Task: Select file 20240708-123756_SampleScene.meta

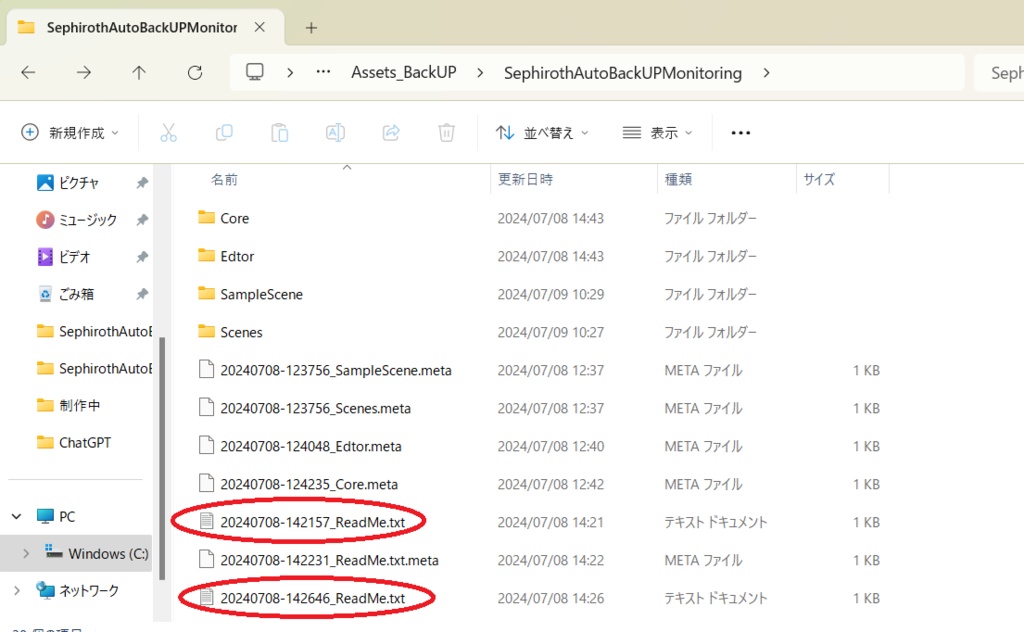Action: click(336, 370)
